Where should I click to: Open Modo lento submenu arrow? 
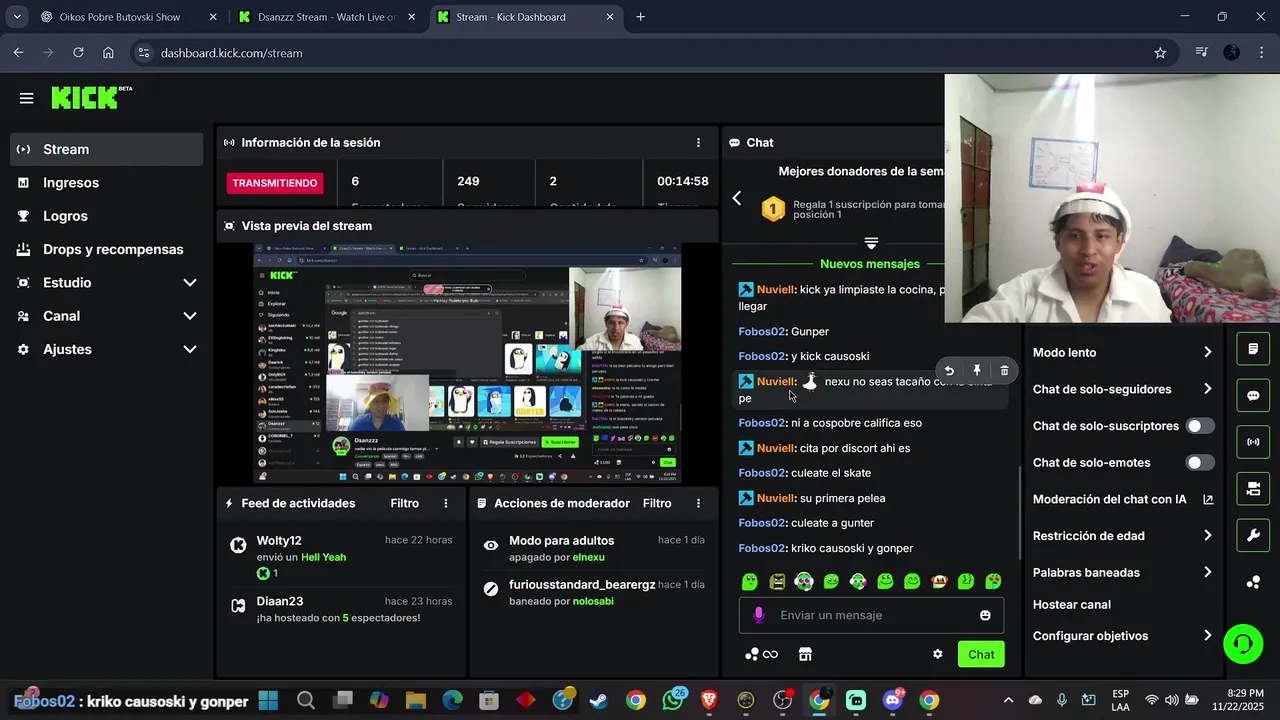(1207, 352)
